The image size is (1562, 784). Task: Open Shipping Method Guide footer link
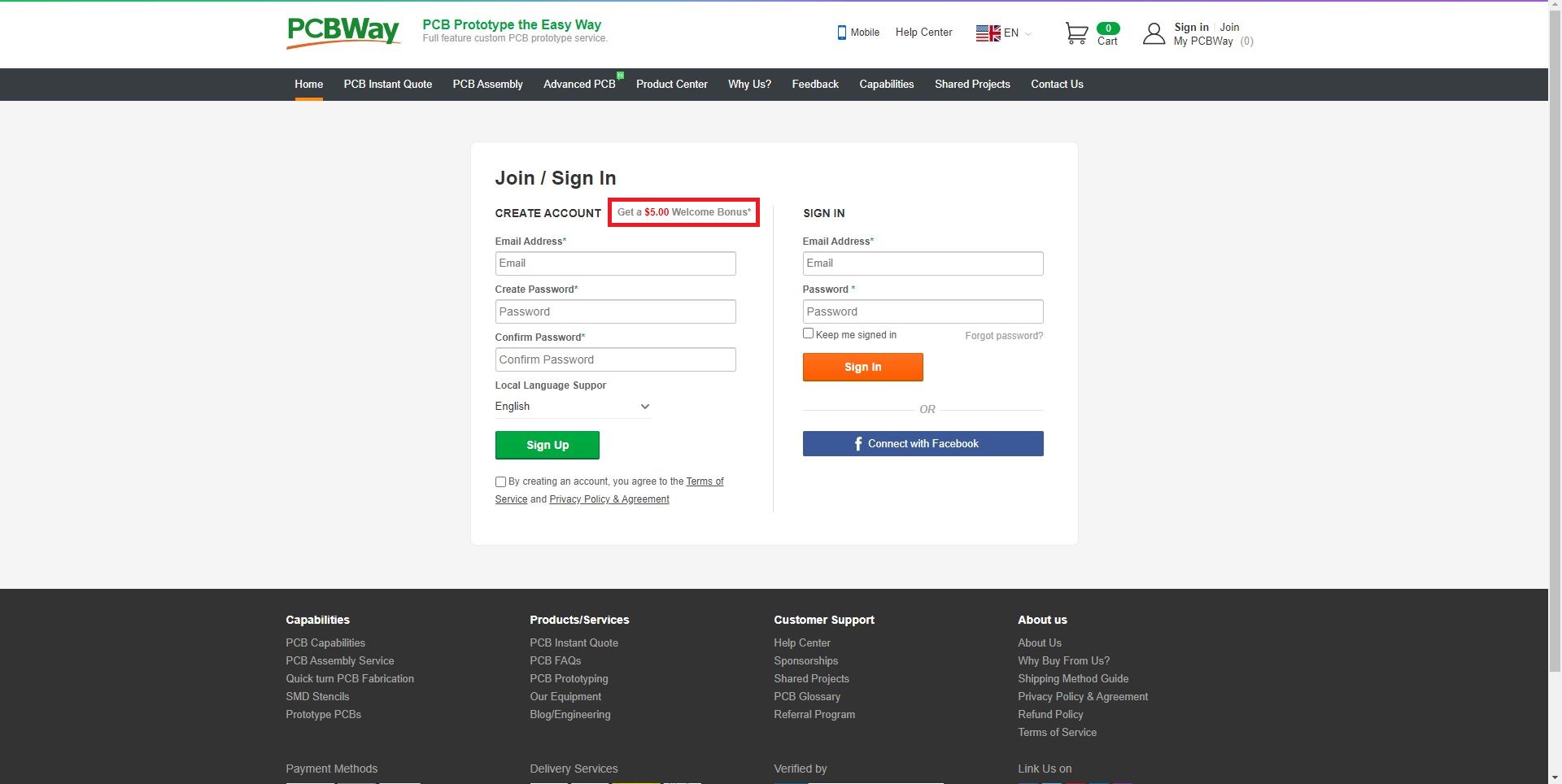[x=1073, y=679]
